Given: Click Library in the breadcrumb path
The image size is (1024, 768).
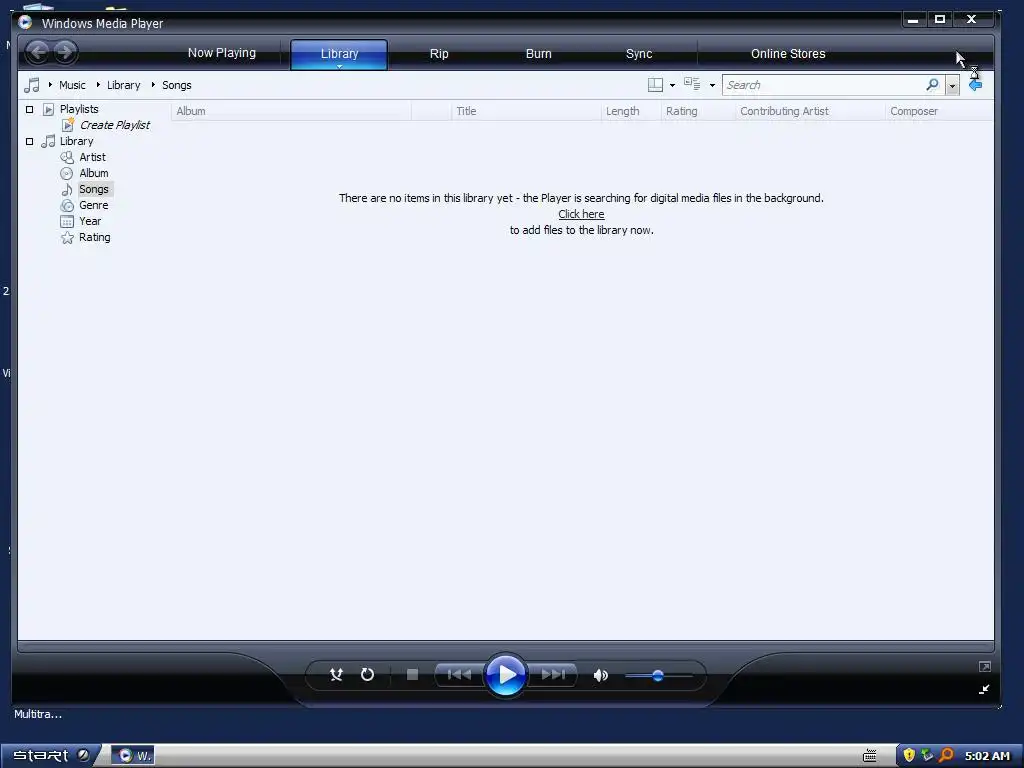Looking at the screenshot, I should pyautogui.click(x=123, y=85).
